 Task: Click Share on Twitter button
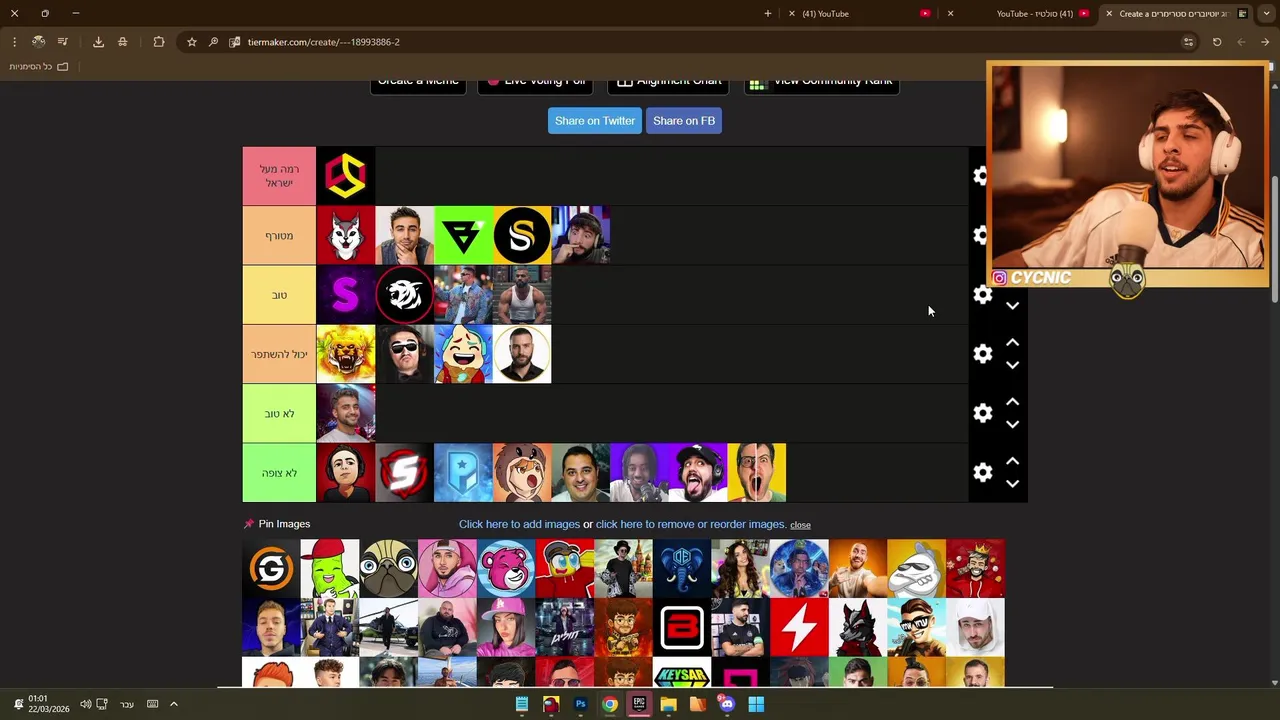[595, 121]
